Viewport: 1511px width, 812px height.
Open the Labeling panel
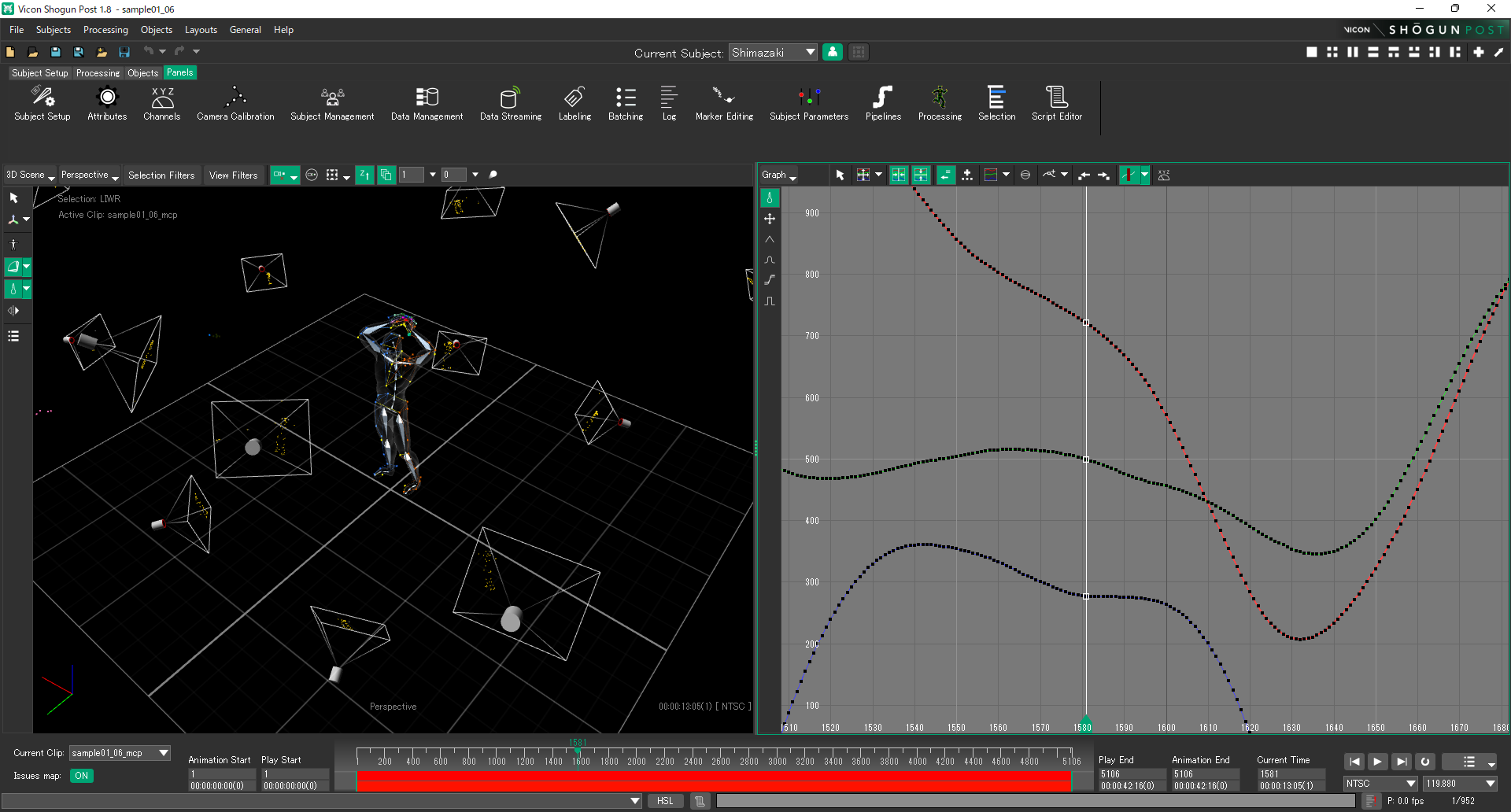(574, 104)
